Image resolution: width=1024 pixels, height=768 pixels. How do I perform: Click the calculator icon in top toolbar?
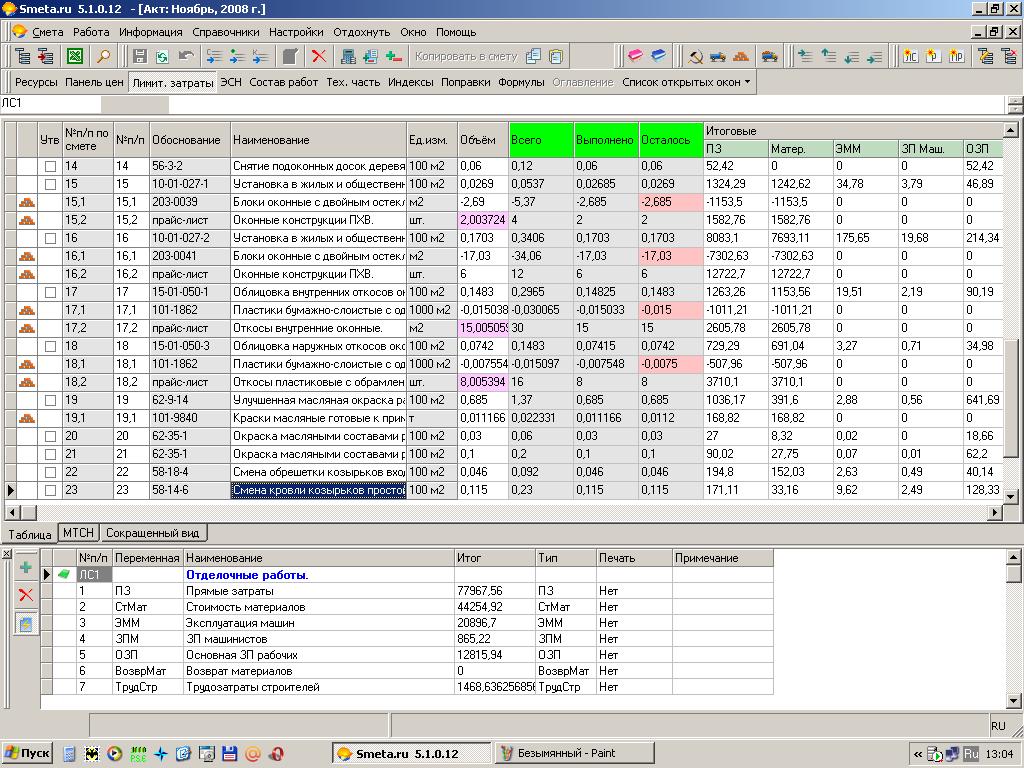click(348, 56)
